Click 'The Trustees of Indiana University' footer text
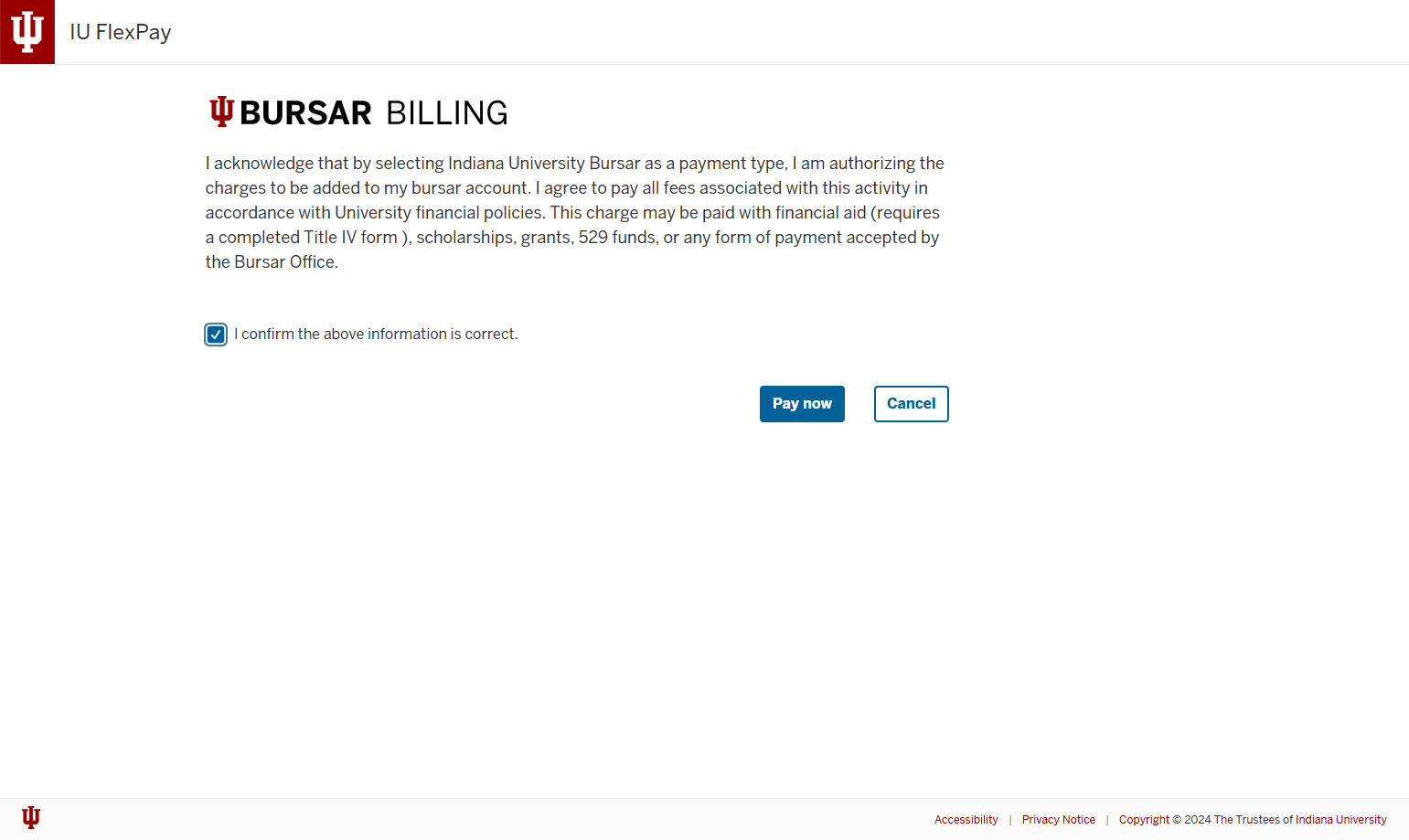The width and height of the screenshot is (1409, 840). tap(1299, 820)
